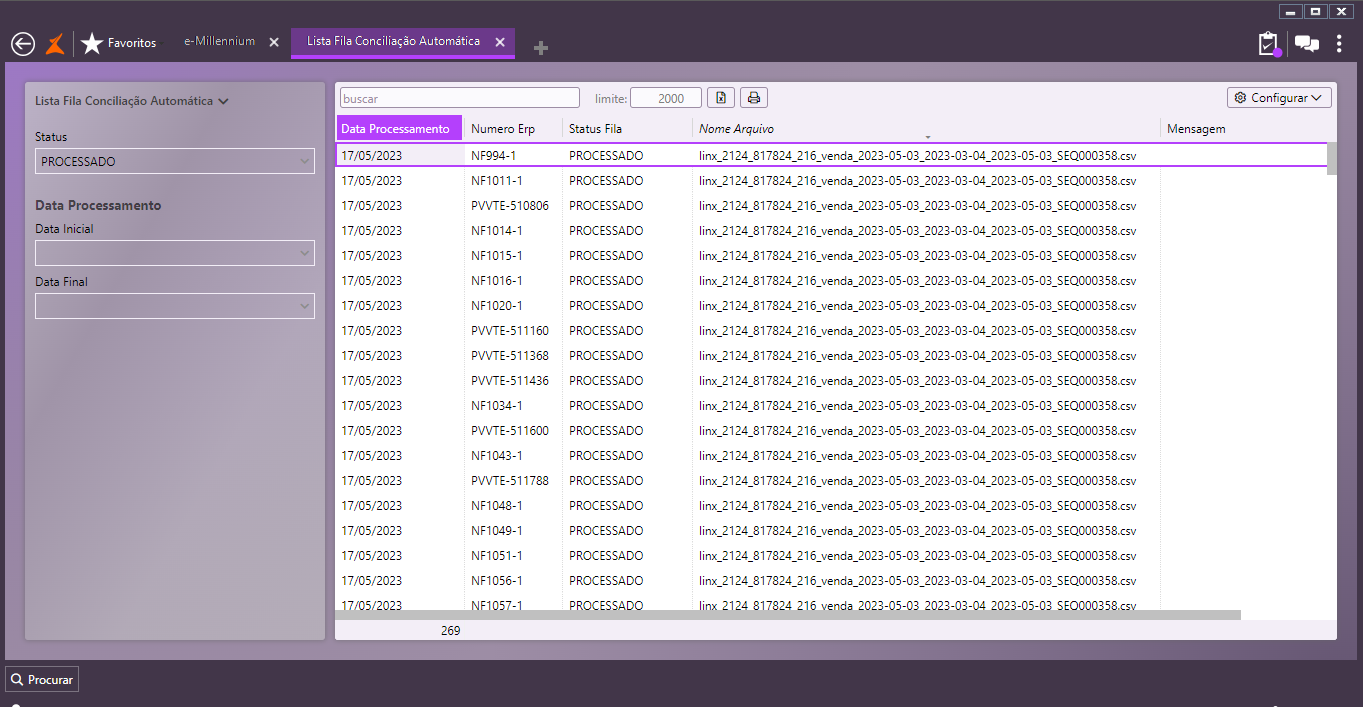The height and width of the screenshot is (707, 1363).
Task: Close the Lista Fila Conciliação Automática tab
Action: pos(500,42)
